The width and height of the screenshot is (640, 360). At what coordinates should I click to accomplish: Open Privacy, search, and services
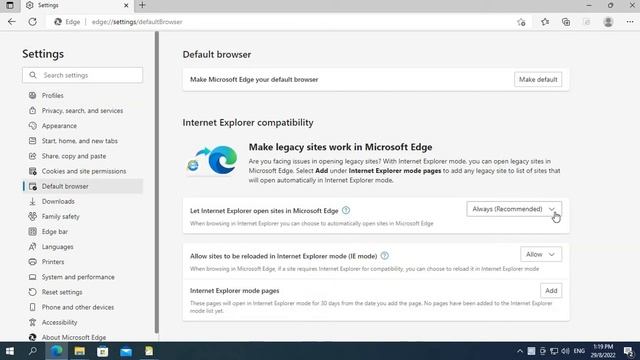tap(83, 111)
